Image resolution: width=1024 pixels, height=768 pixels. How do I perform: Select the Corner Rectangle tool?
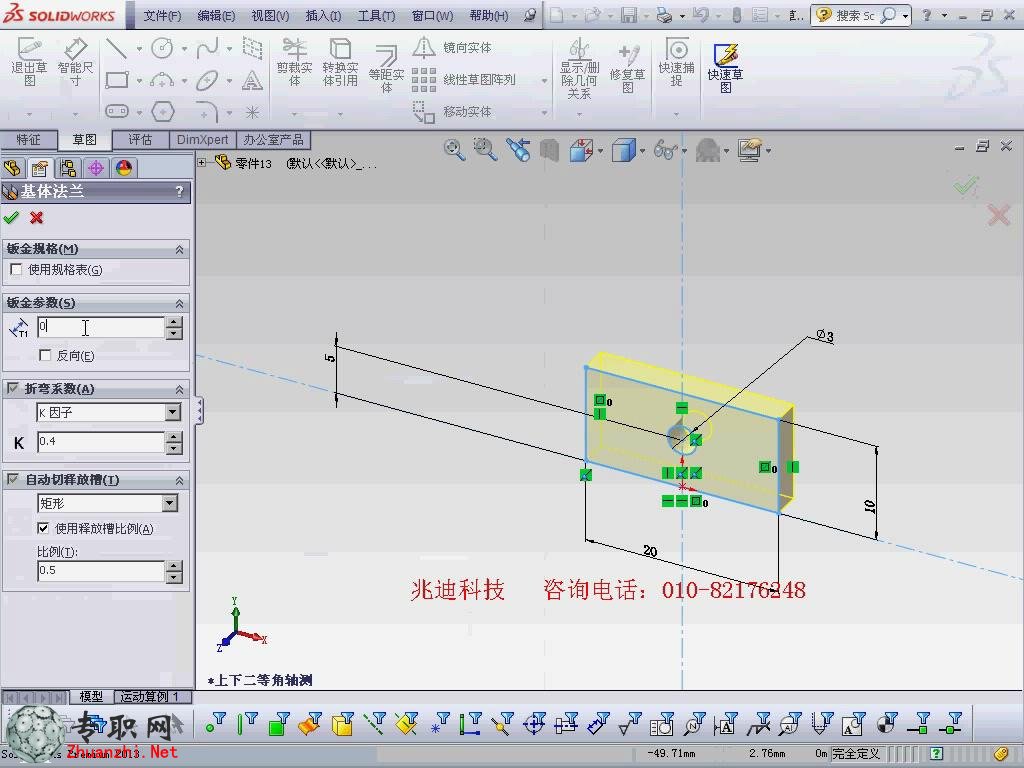[x=116, y=80]
